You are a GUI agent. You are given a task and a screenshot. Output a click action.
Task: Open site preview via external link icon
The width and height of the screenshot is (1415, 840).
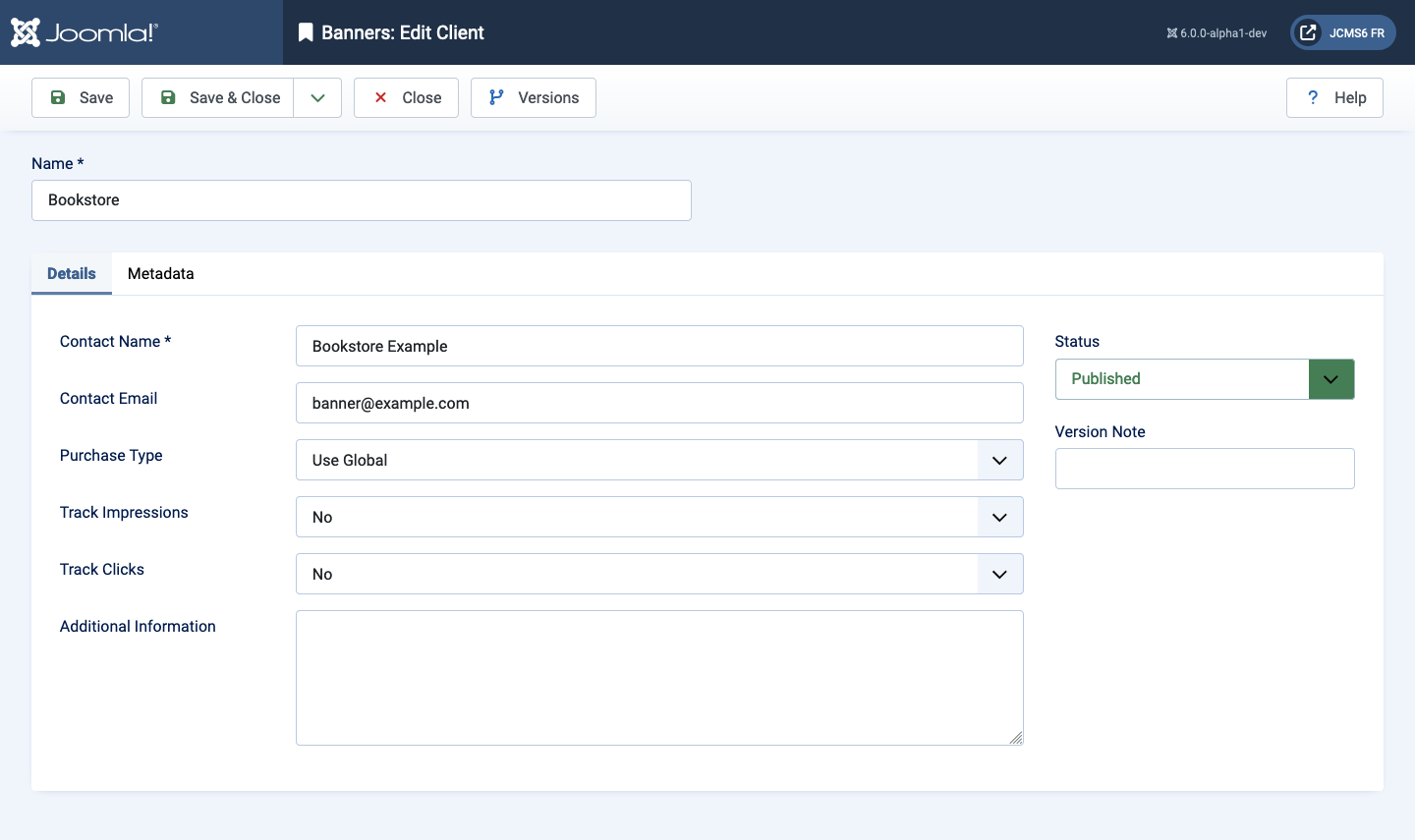pyautogui.click(x=1308, y=32)
